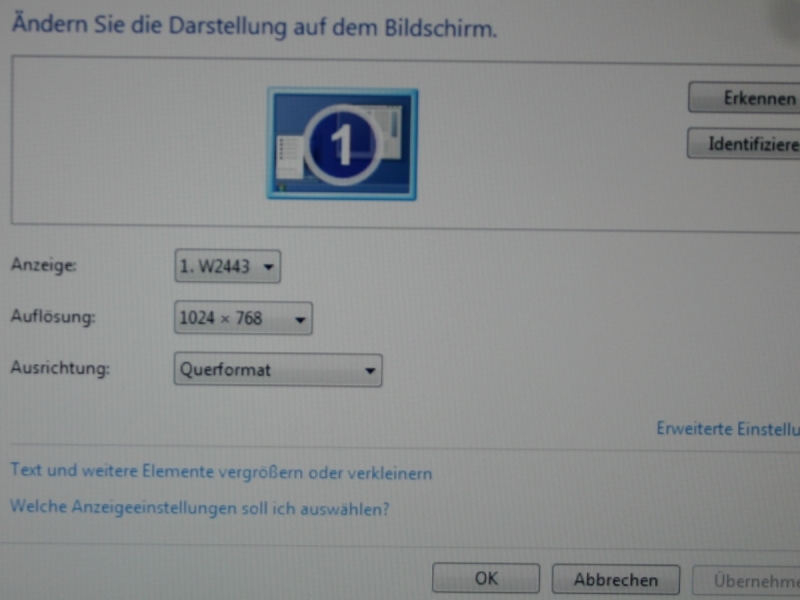Select the monitor 1 display thumbnail
This screenshot has width=800, height=600.
[x=342, y=144]
